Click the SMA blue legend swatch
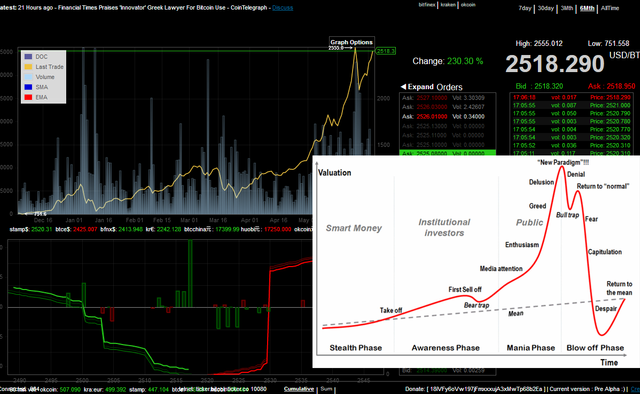640x394 pixels. click(28, 87)
